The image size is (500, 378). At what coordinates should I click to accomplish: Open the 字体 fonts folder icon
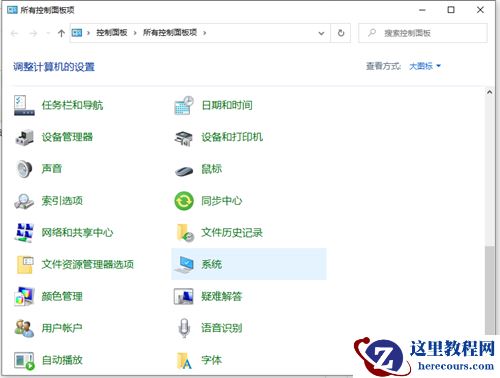[x=185, y=360]
